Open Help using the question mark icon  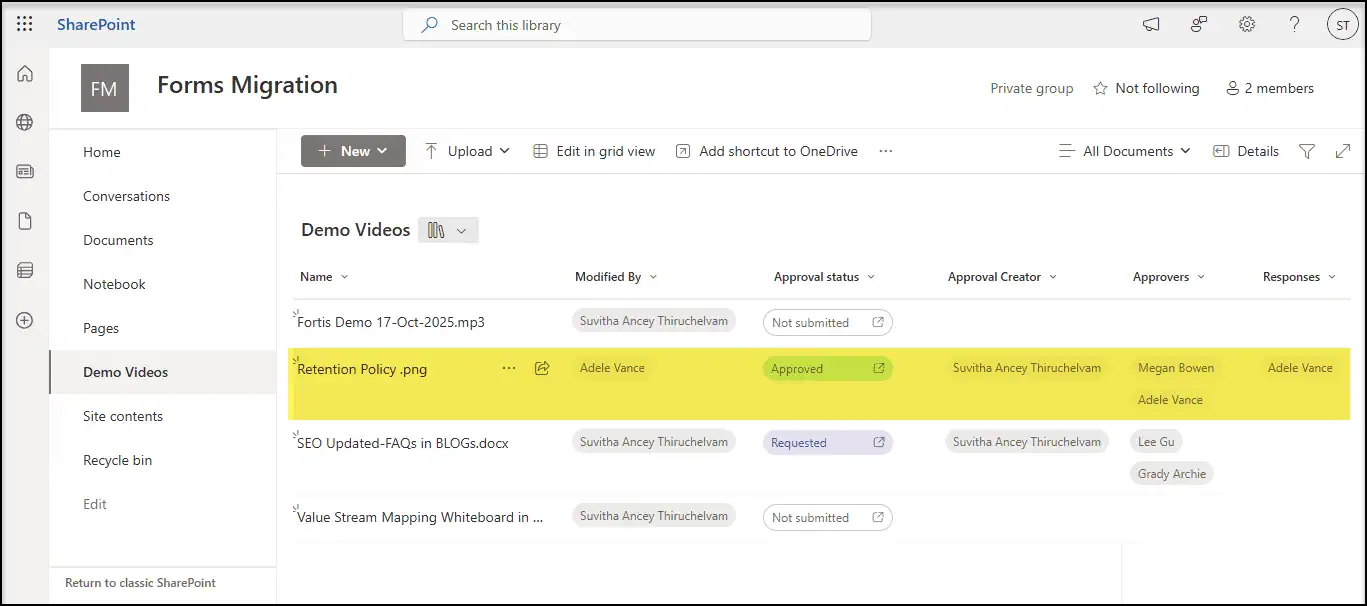click(1294, 24)
